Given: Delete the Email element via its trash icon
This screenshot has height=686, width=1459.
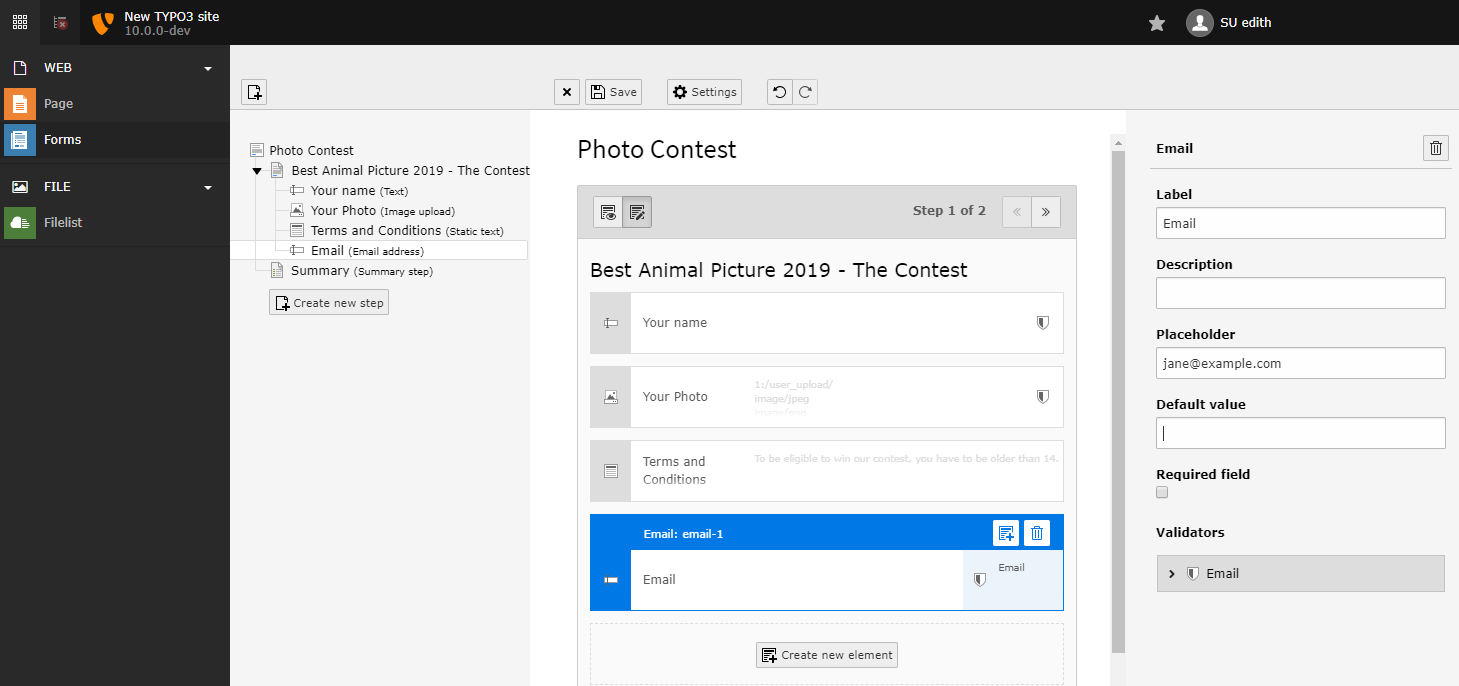Looking at the screenshot, I should point(1037,533).
